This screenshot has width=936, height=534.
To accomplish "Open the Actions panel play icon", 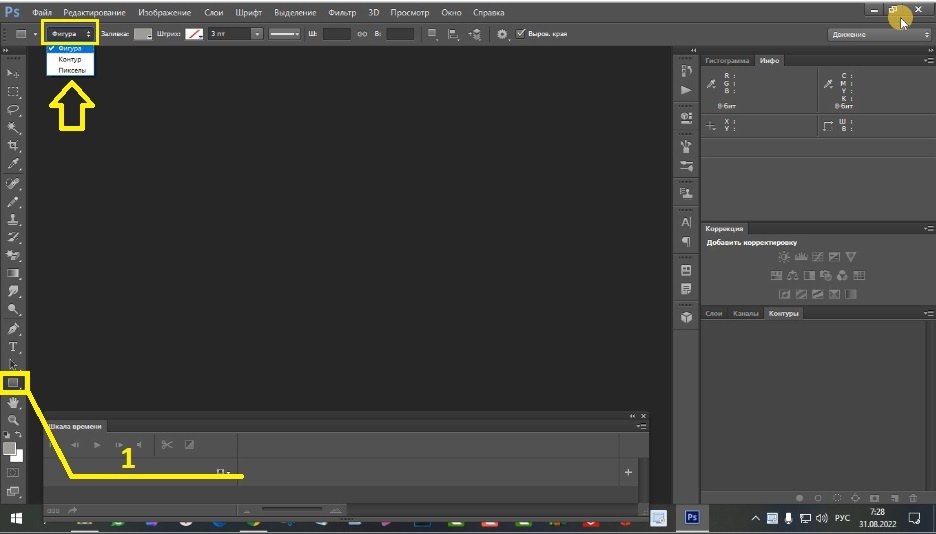I will click(x=686, y=90).
